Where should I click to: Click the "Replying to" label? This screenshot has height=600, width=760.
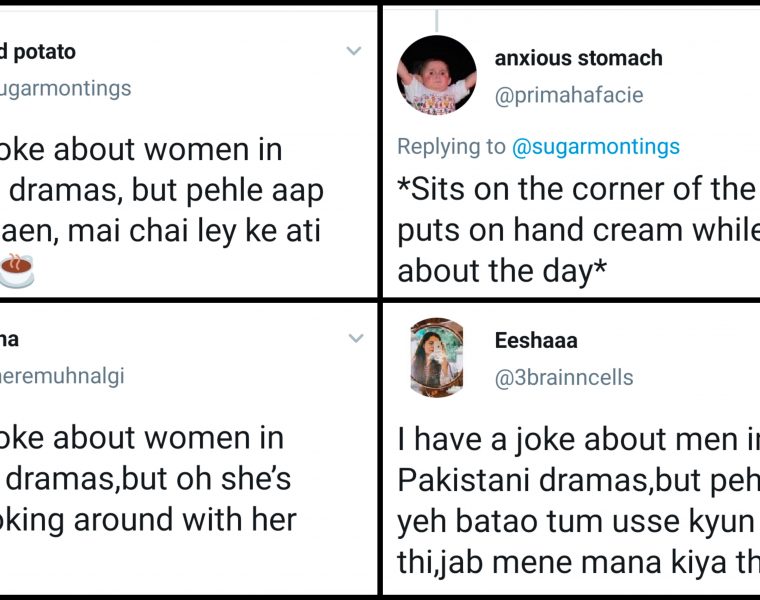point(451,146)
